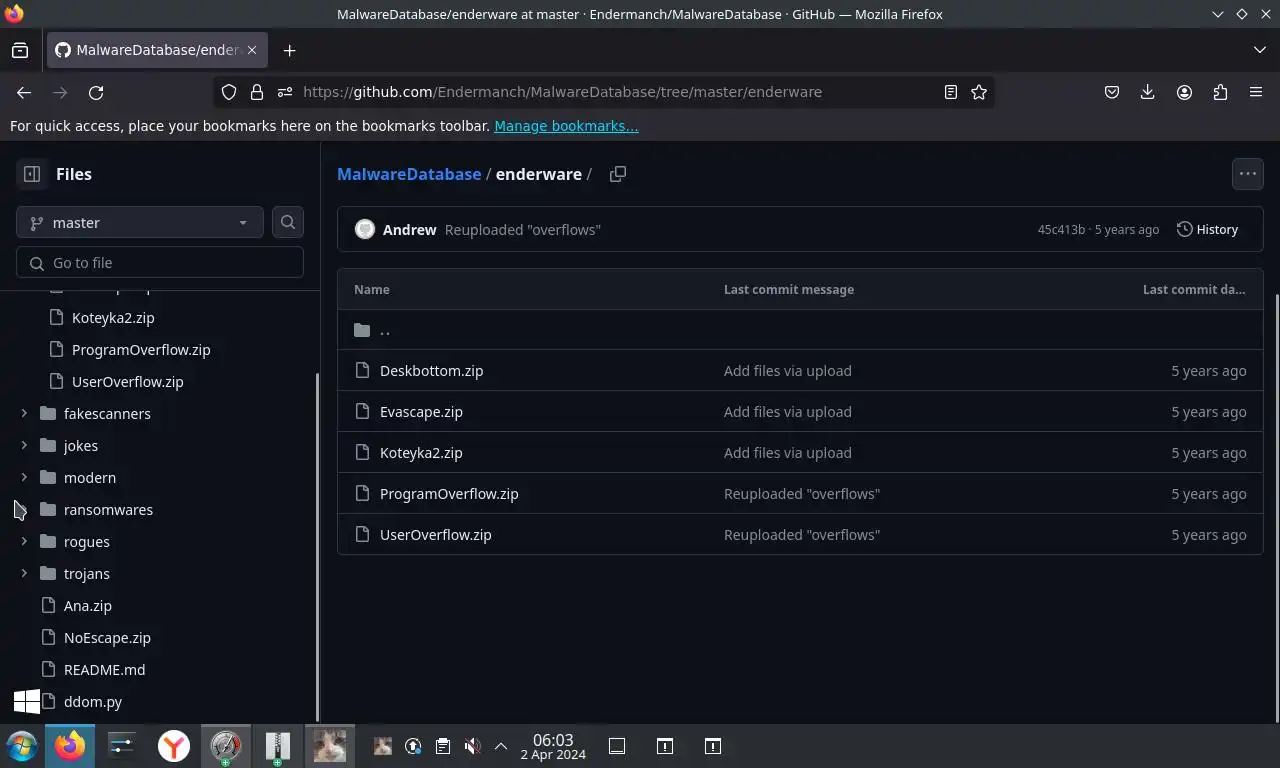The width and height of the screenshot is (1280, 768).
Task: Expand the rogues folder chevron
Action: 24,541
